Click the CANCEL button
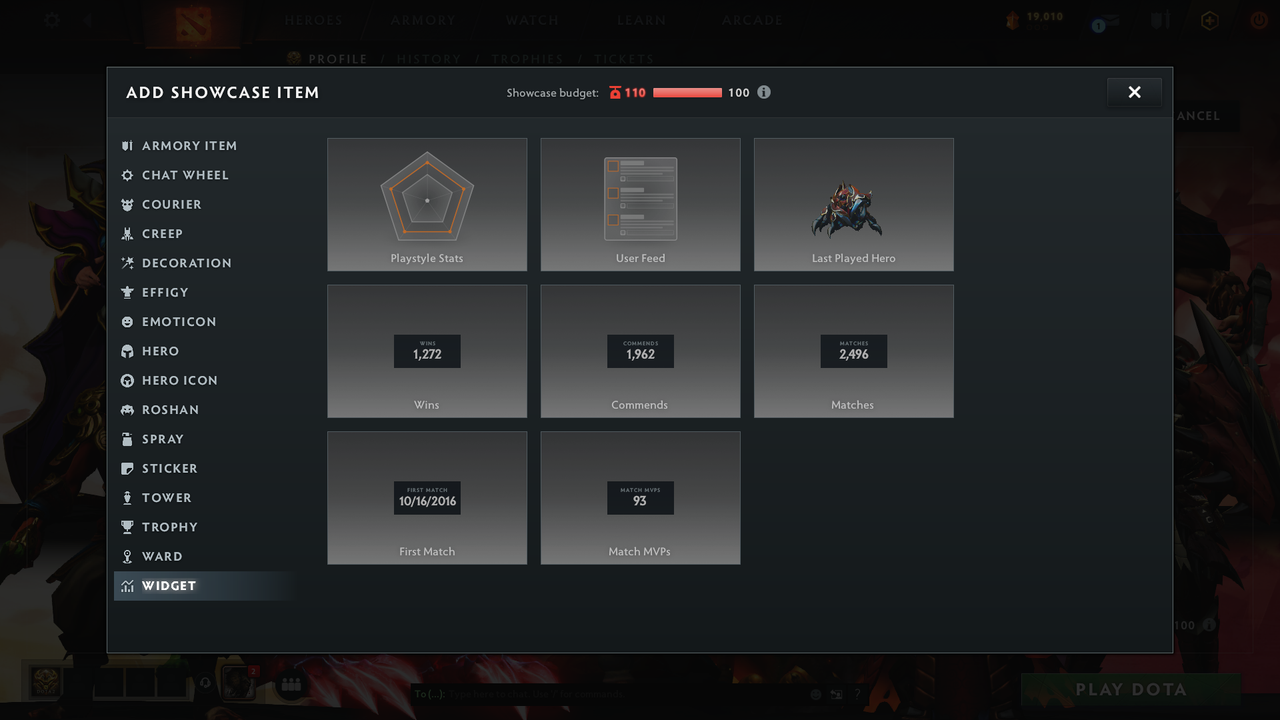1280x720 pixels. (1198, 115)
